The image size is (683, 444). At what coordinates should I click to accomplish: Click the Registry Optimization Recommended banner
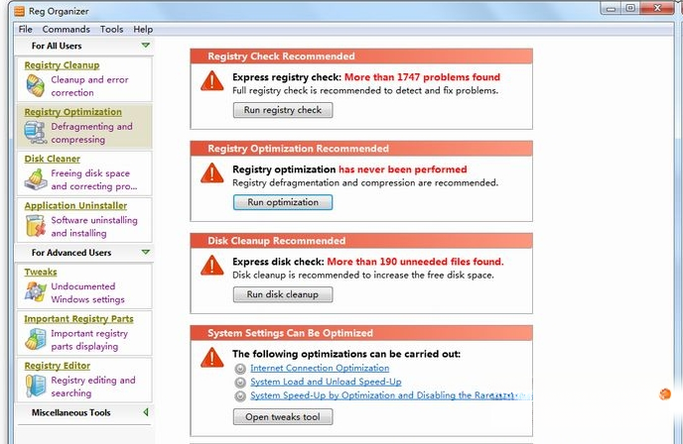(x=361, y=149)
